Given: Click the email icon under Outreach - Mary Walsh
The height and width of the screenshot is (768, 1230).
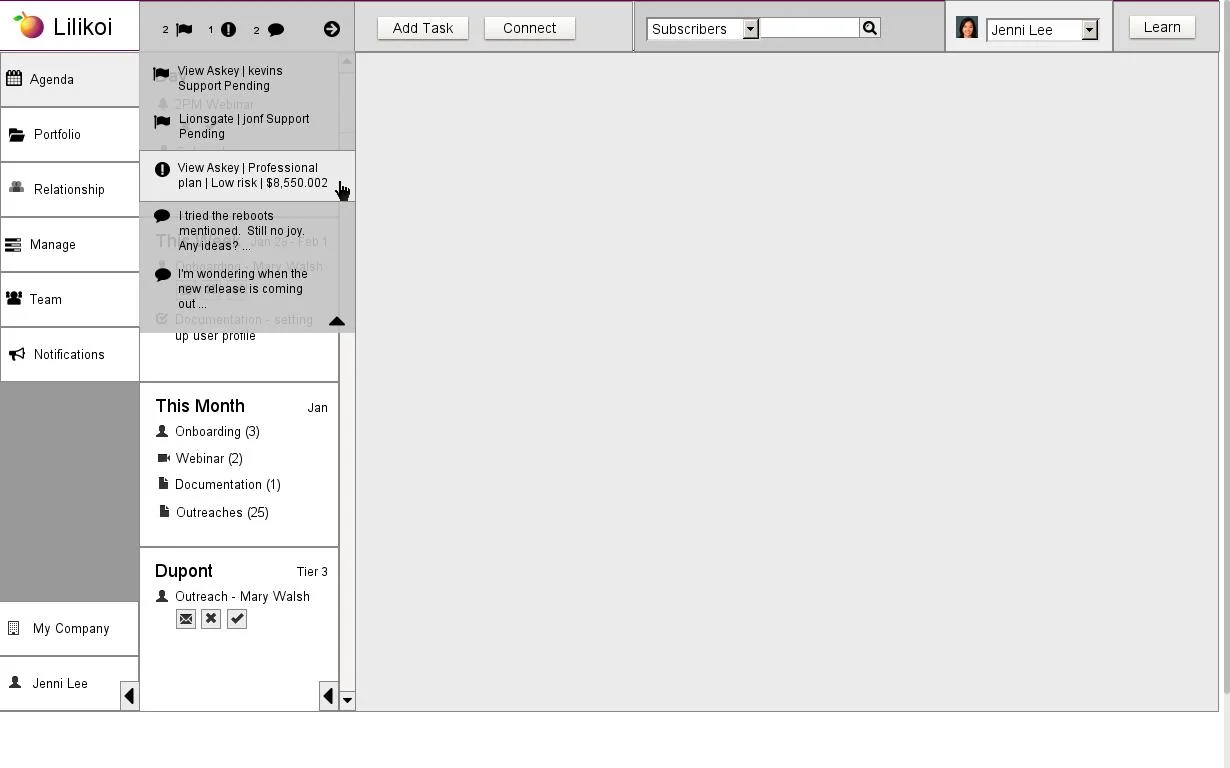Looking at the screenshot, I should (x=185, y=618).
